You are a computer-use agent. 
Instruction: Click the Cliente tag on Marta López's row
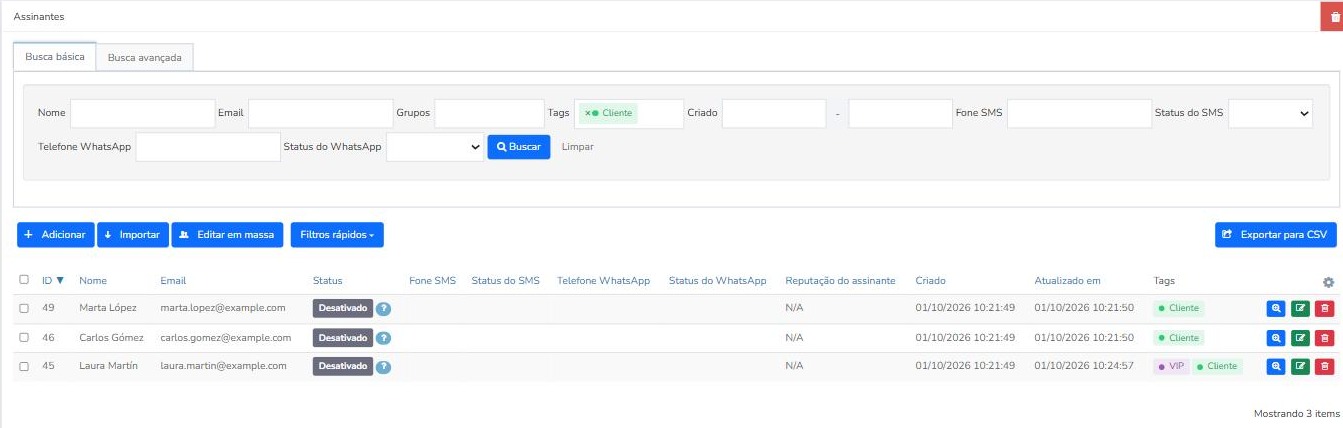(1179, 309)
